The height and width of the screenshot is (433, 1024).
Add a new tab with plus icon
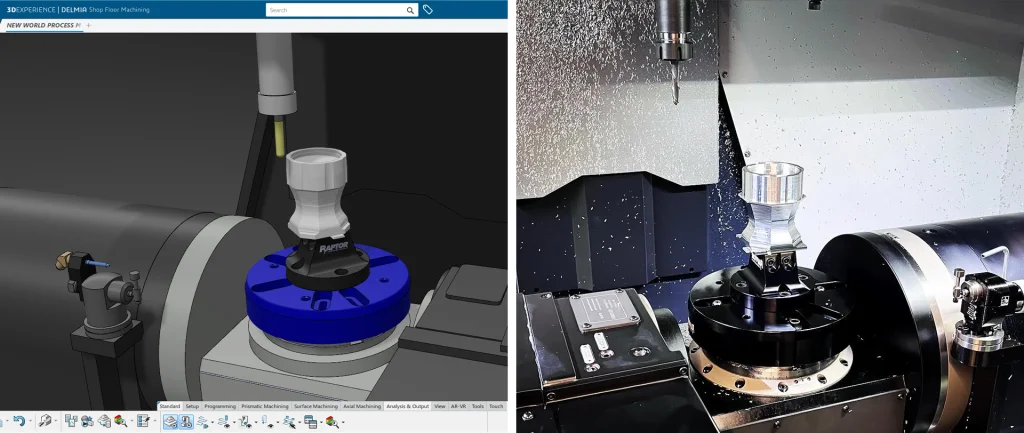(89, 25)
